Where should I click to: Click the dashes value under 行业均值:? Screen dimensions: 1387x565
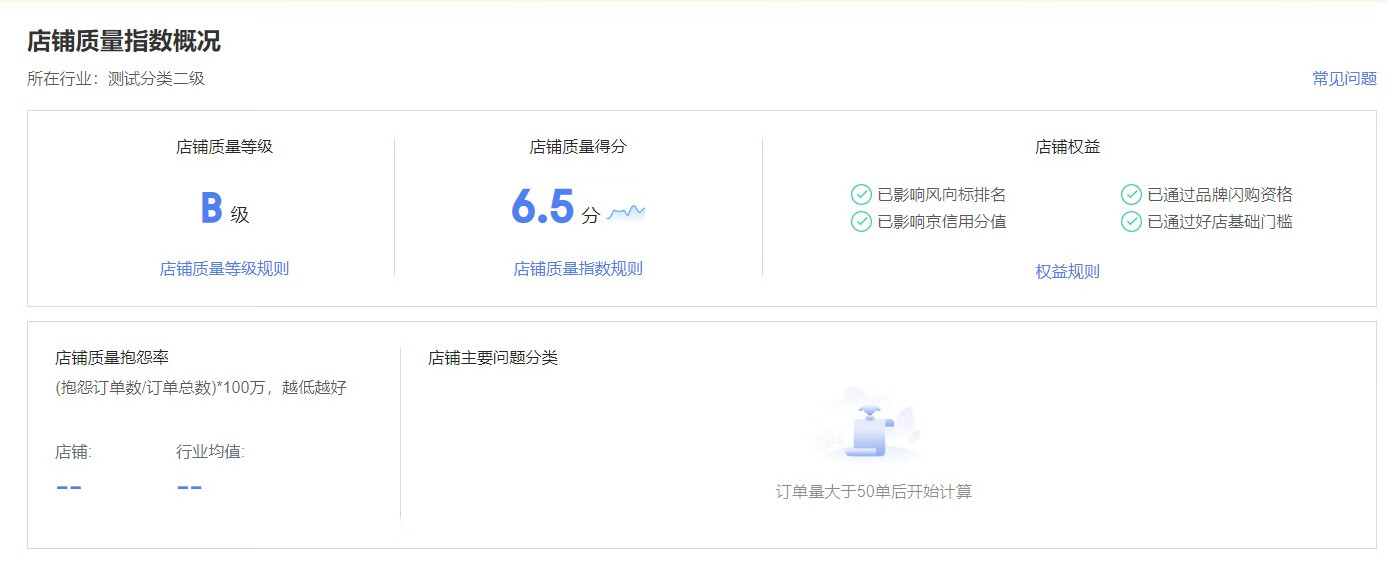click(x=189, y=488)
